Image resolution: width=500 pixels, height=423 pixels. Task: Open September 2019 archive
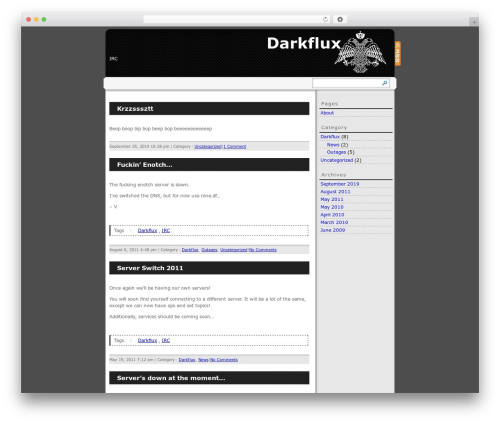pos(340,184)
